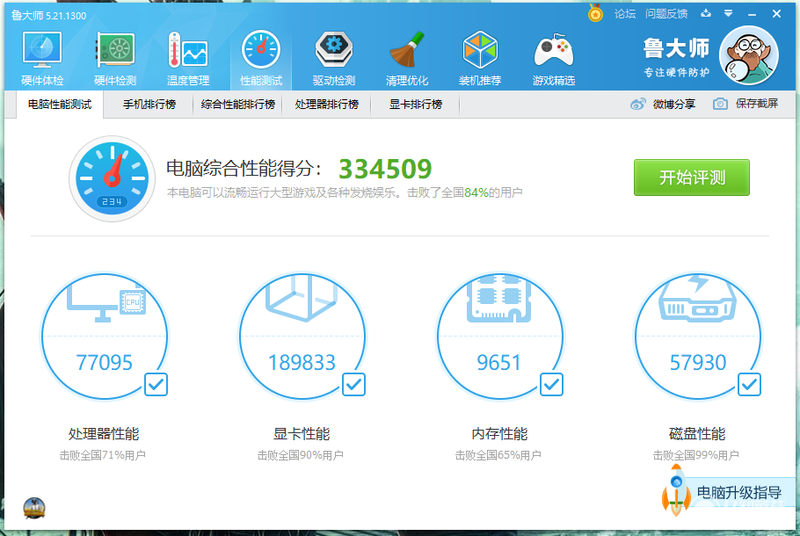Click the camera icon for 保存截屏
The image size is (800, 536).
click(x=720, y=104)
